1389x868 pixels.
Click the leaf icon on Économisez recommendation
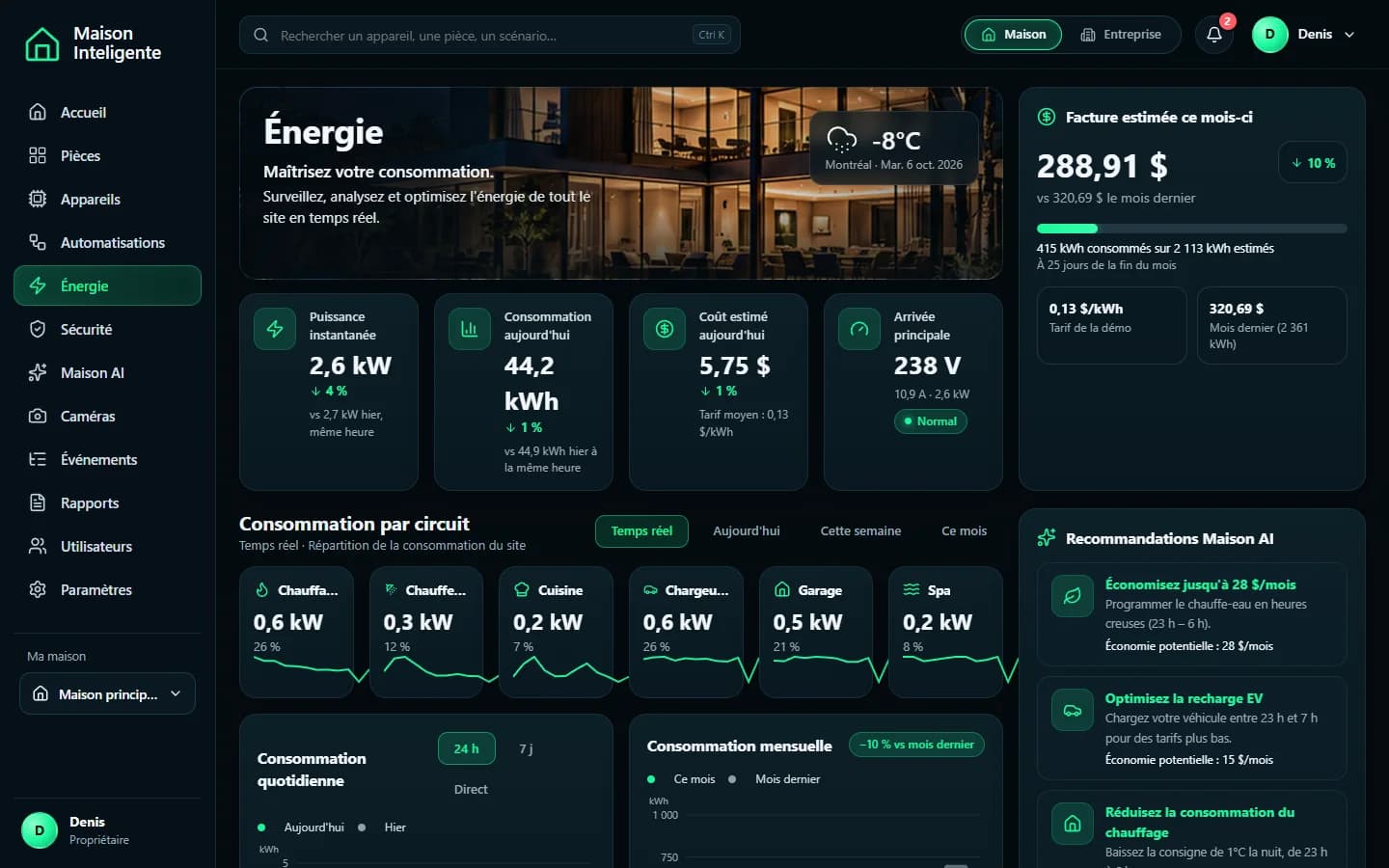tap(1072, 596)
